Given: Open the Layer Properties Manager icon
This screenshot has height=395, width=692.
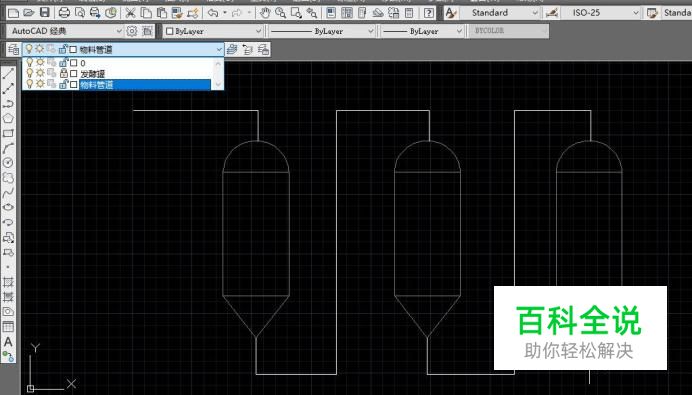Looking at the screenshot, I should [x=13, y=49].
